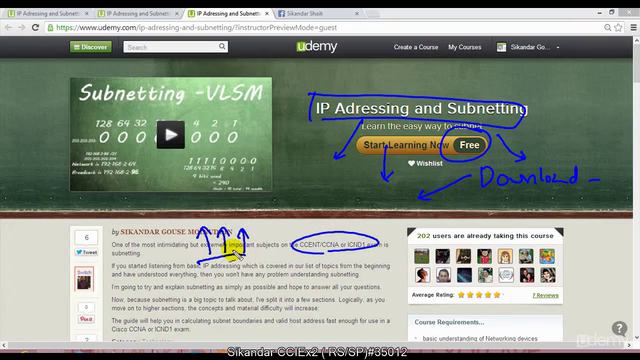
Task: Switch to first IP Adressing and Subnetting tab
Action: click(x=47, y=13)
